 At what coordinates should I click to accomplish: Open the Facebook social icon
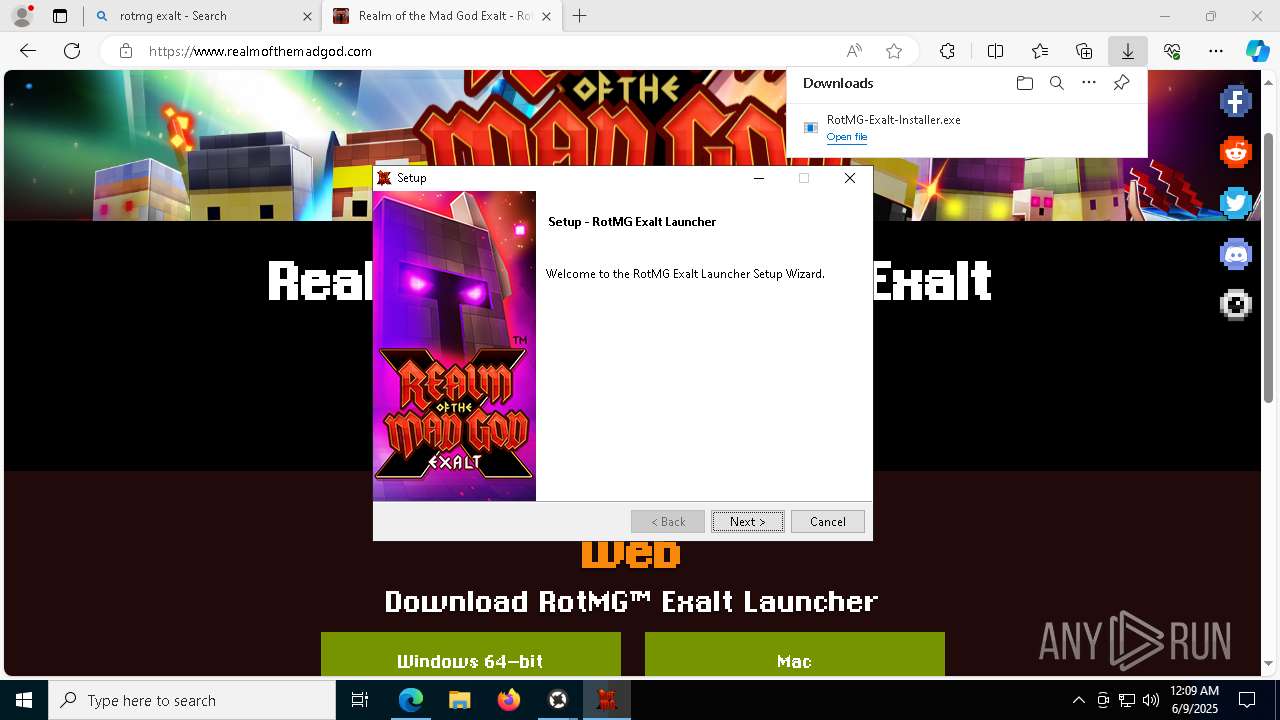(1236, 101)
